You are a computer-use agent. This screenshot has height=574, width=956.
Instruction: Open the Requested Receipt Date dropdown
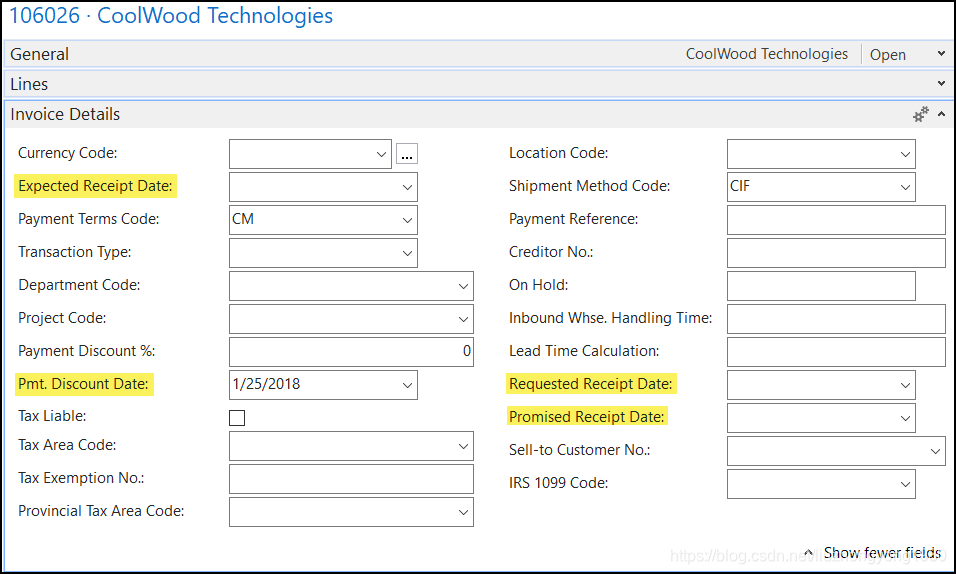tap(905, 385)
